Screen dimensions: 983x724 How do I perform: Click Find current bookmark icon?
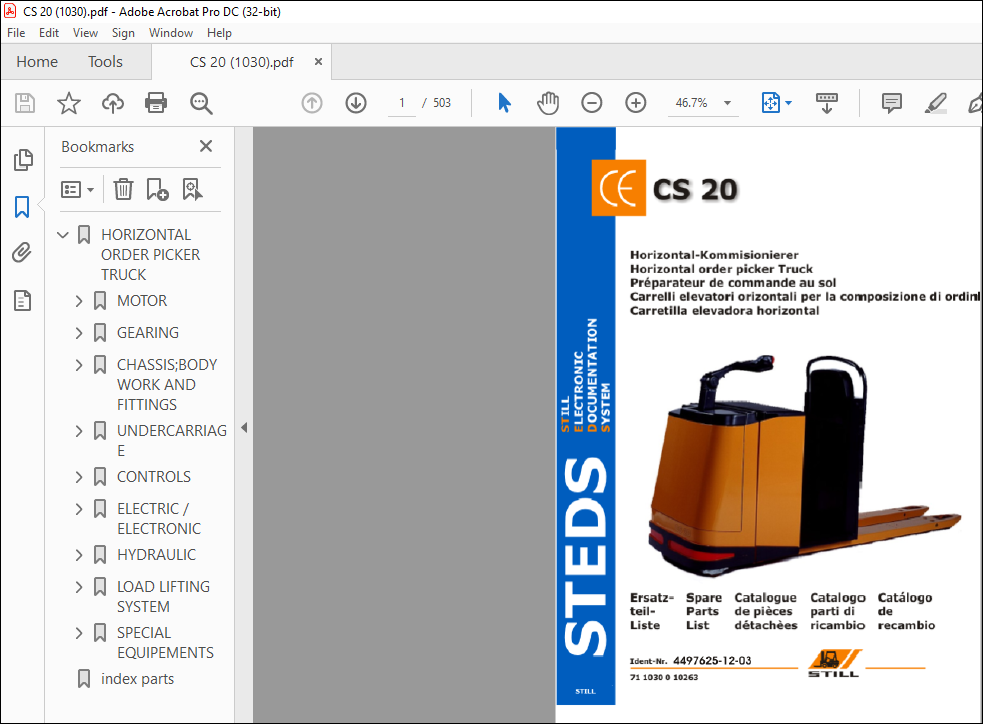[192, 189]
